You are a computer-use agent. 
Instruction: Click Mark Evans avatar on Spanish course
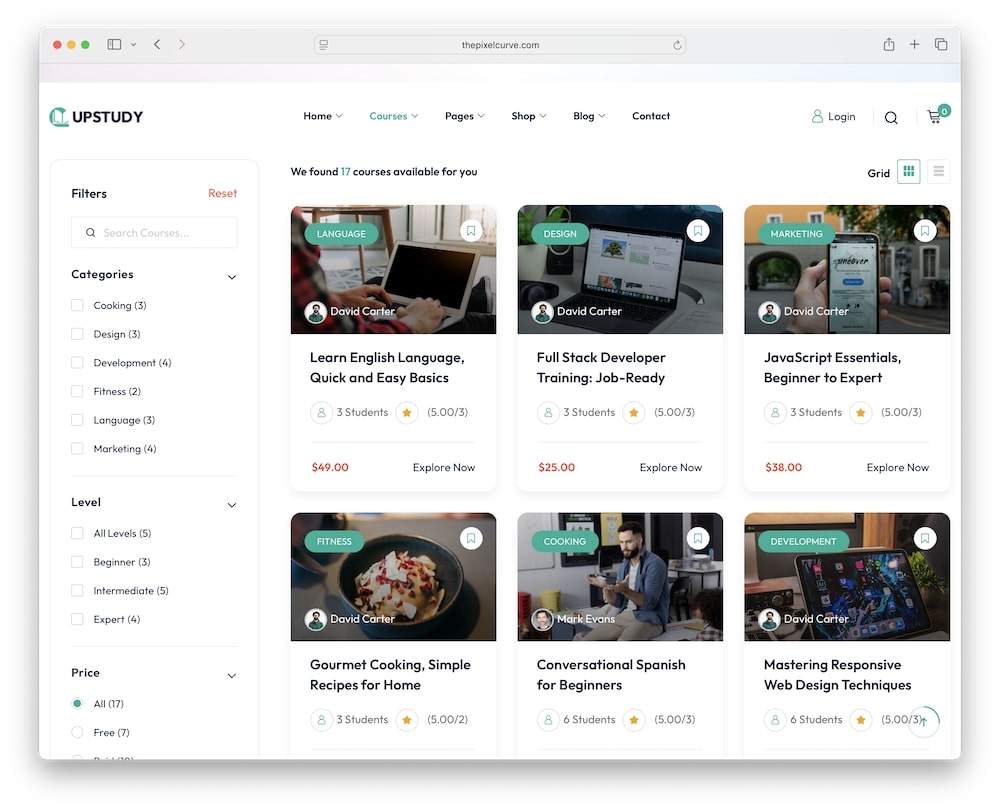[x=542, y=619]
